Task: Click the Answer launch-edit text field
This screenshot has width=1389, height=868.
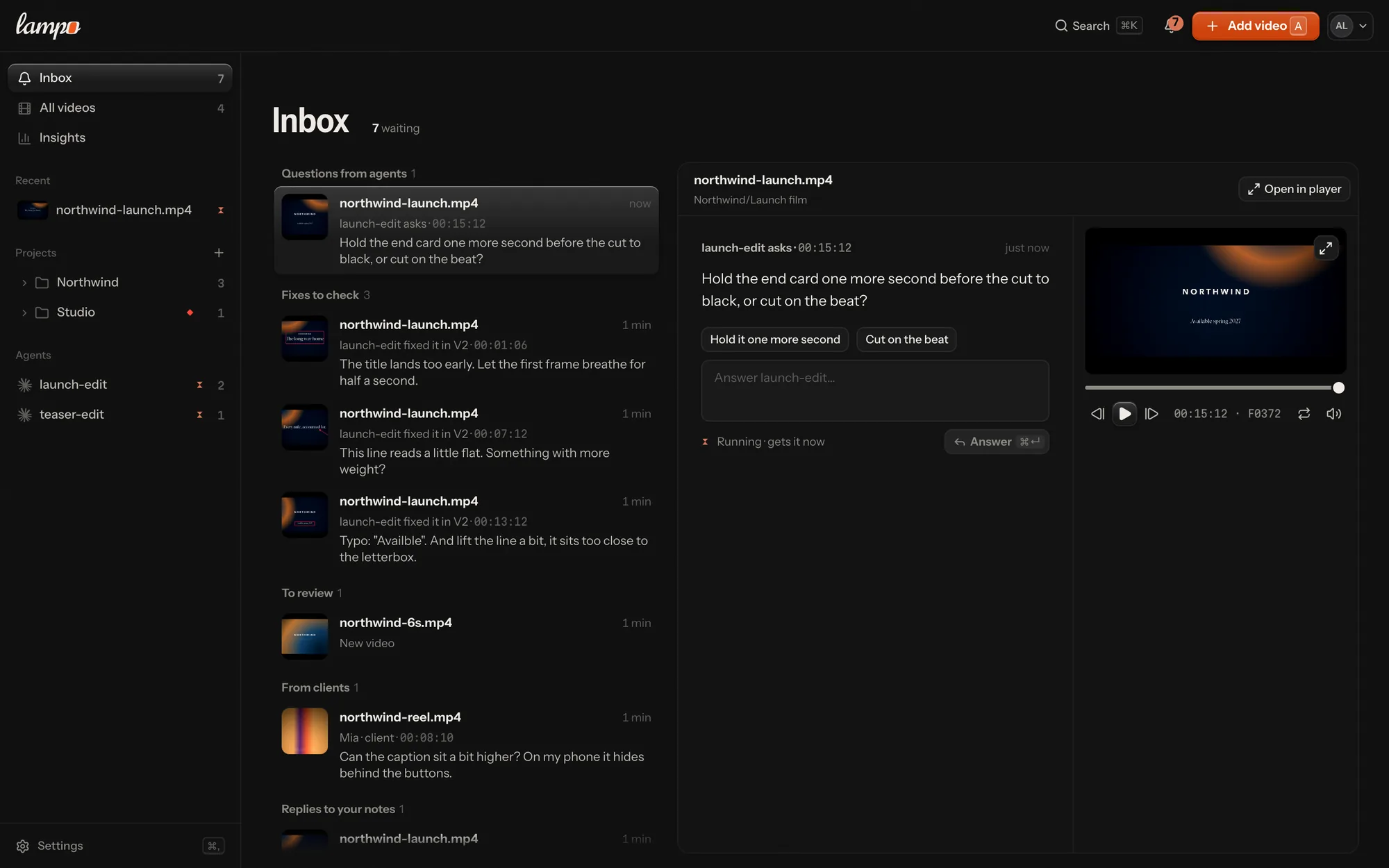Action: [x=874, y=390]
